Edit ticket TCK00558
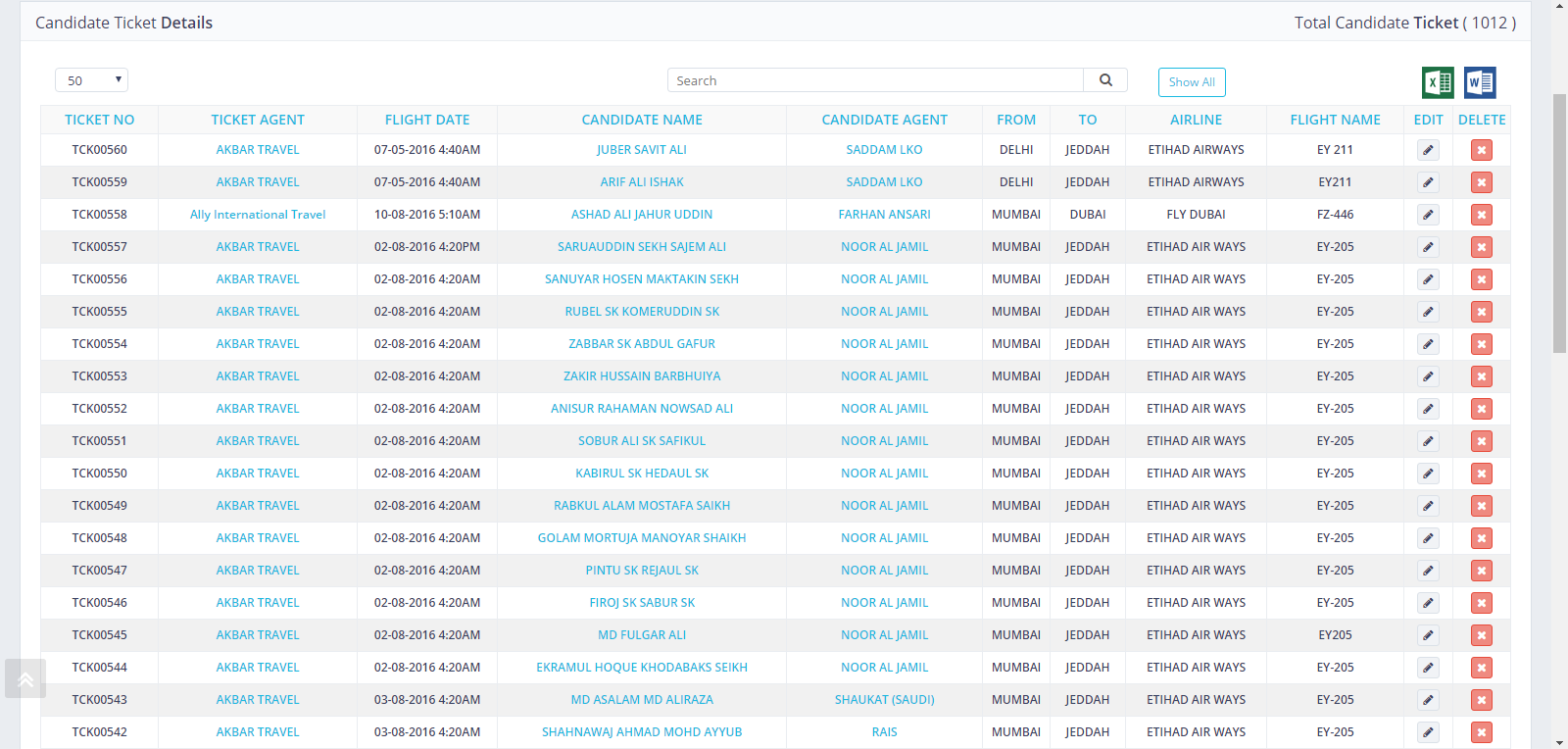The width and height of the screenshot is (1568, 749). [1428, 215]
